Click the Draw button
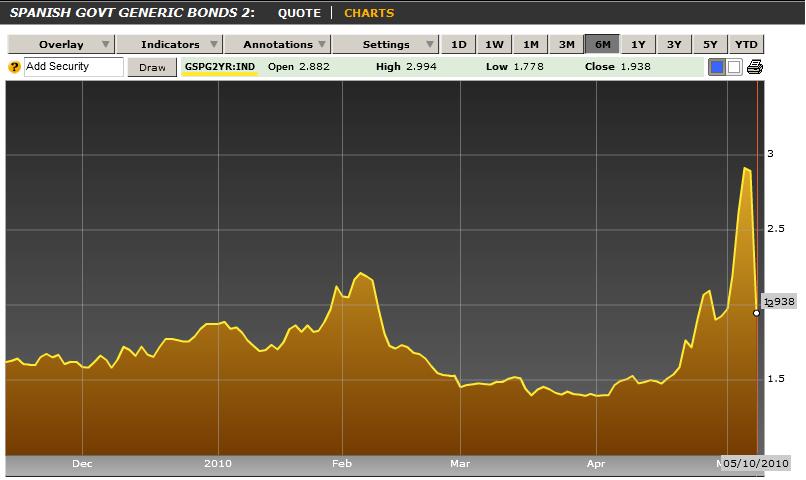The image size is (806, 480). click(x=152, y=67)
